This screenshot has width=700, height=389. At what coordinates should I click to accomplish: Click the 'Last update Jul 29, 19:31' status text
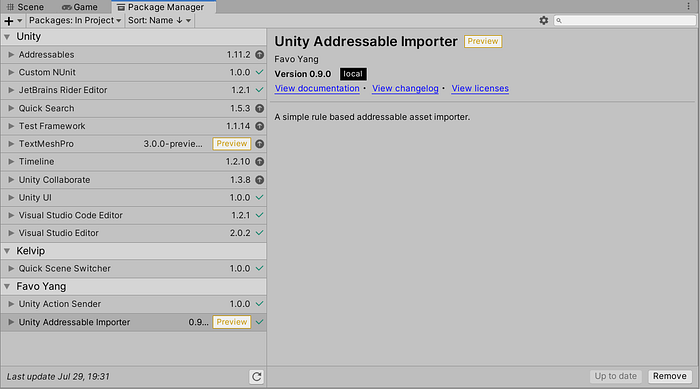coord(58,377)
